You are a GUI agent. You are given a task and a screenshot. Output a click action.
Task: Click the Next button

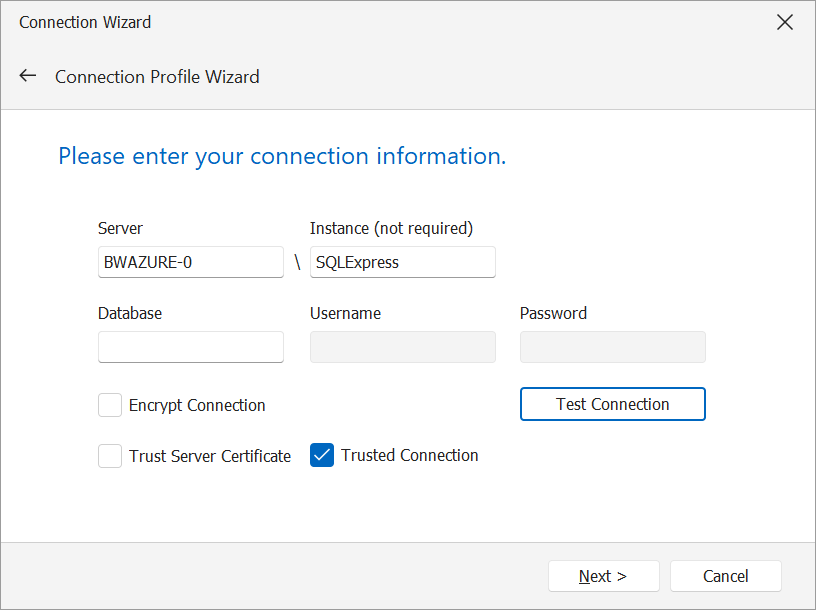(603, 576)
